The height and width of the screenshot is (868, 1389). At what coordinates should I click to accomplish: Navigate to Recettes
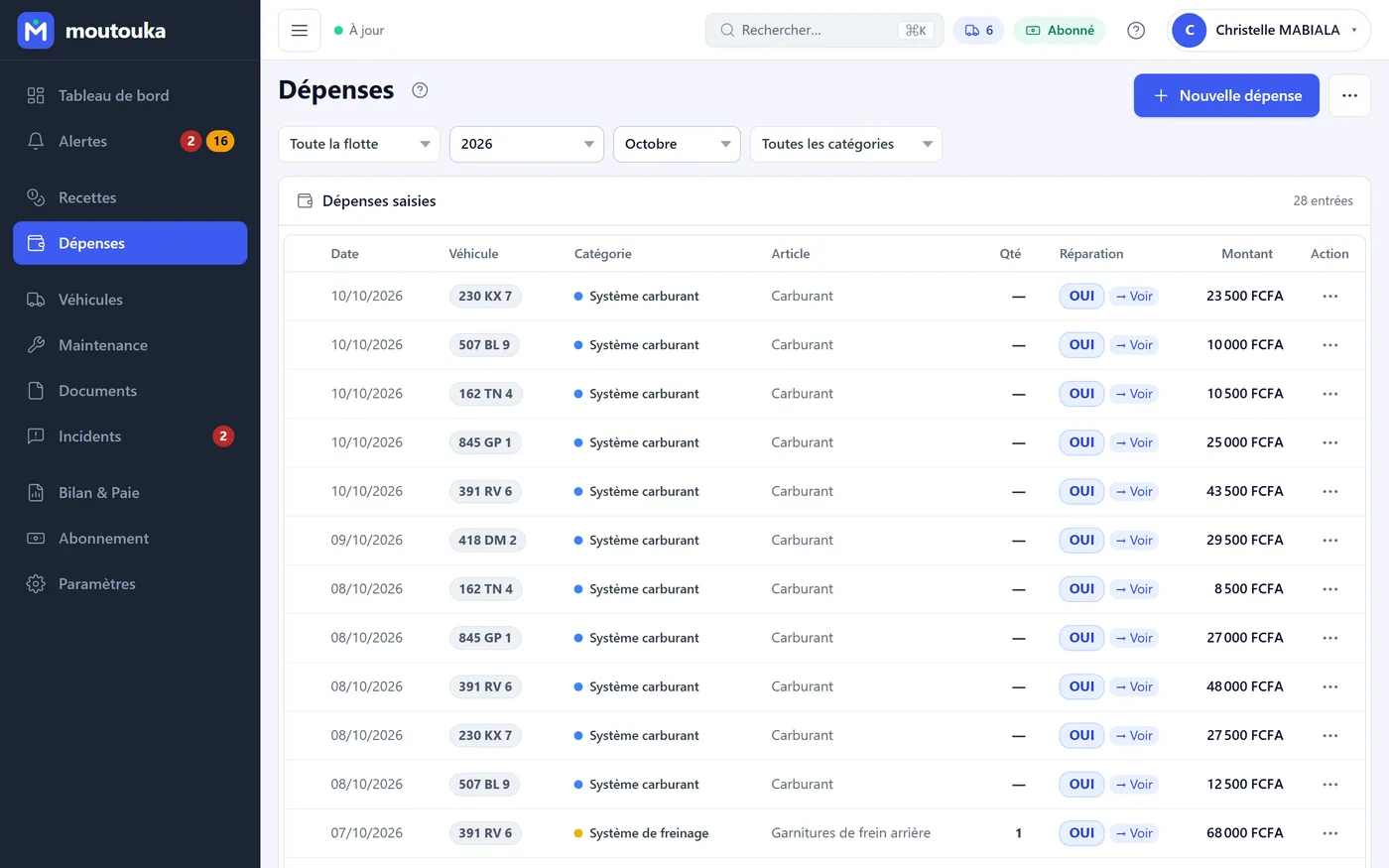click(x=130, y=197)
